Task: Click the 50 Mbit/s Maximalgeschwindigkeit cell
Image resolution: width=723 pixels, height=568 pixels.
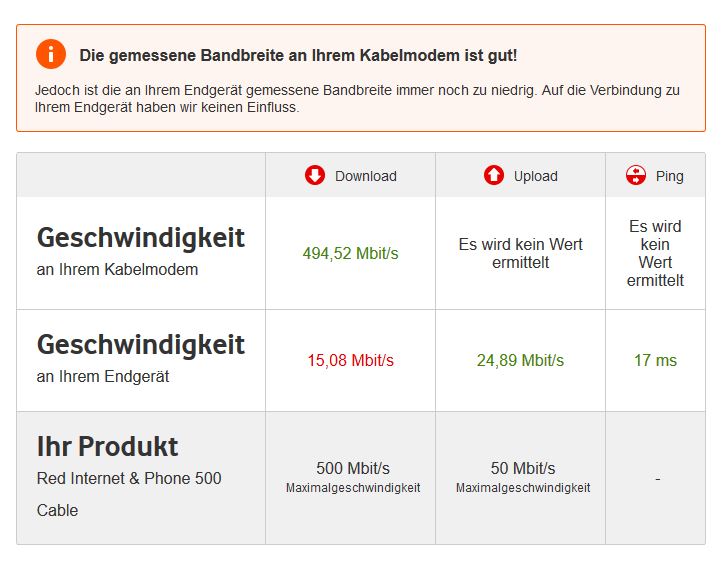Action: click(523, 477)
